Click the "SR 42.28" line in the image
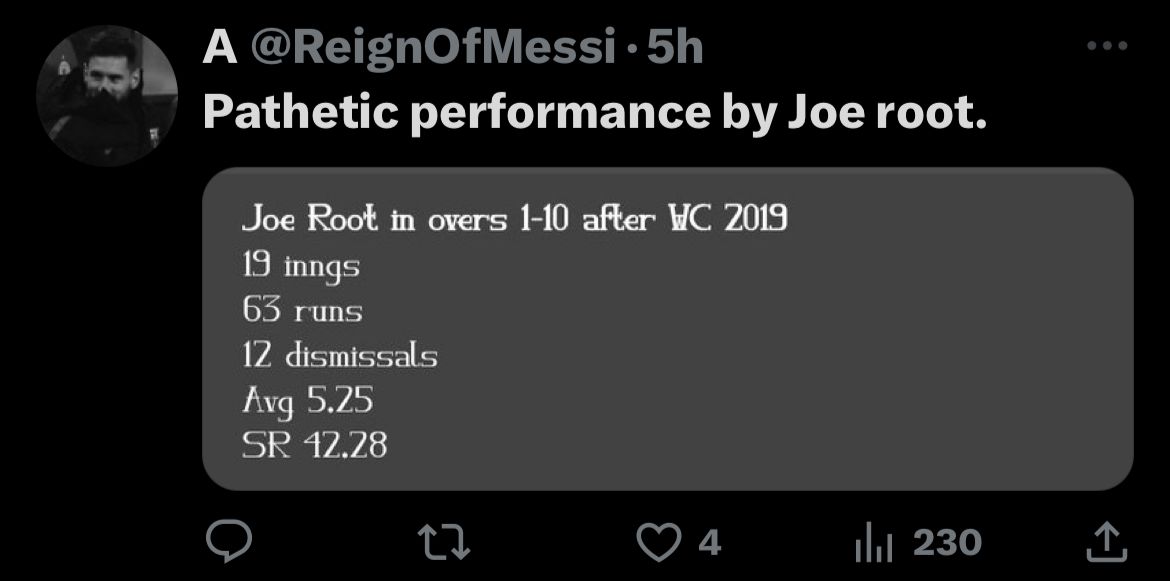The image size is (1170, 581). (x=314, y=445)
